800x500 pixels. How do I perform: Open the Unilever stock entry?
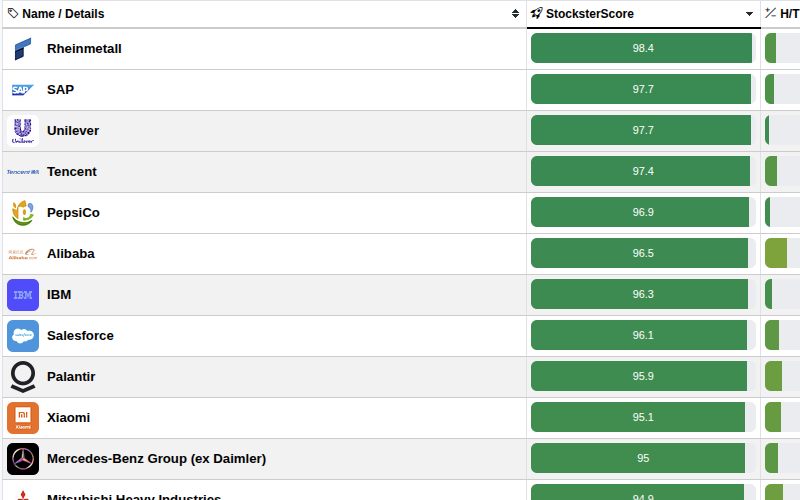coord(73,131)
